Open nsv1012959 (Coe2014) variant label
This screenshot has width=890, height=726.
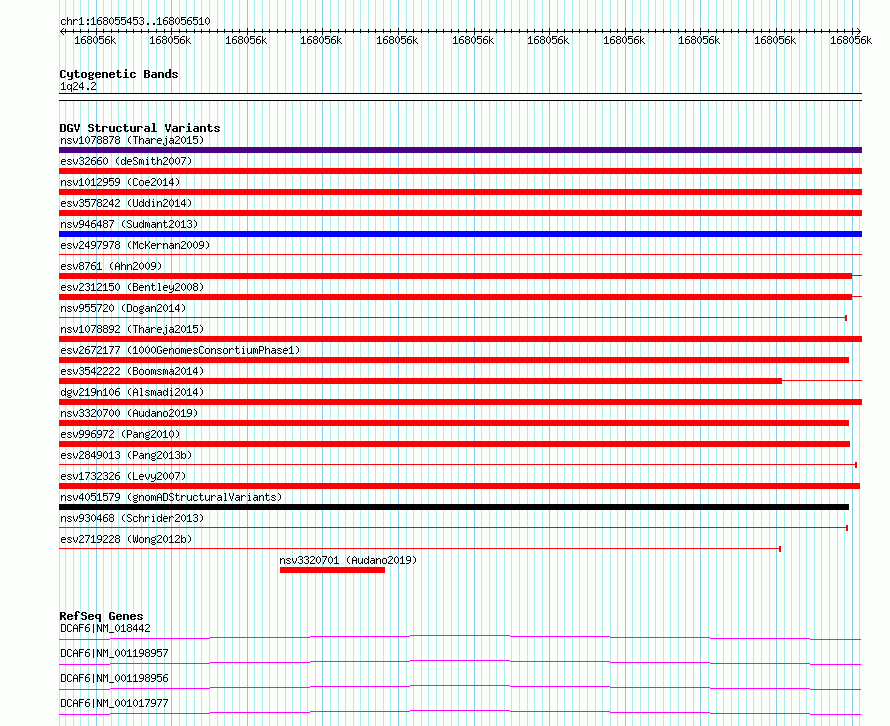coord(120,182)
